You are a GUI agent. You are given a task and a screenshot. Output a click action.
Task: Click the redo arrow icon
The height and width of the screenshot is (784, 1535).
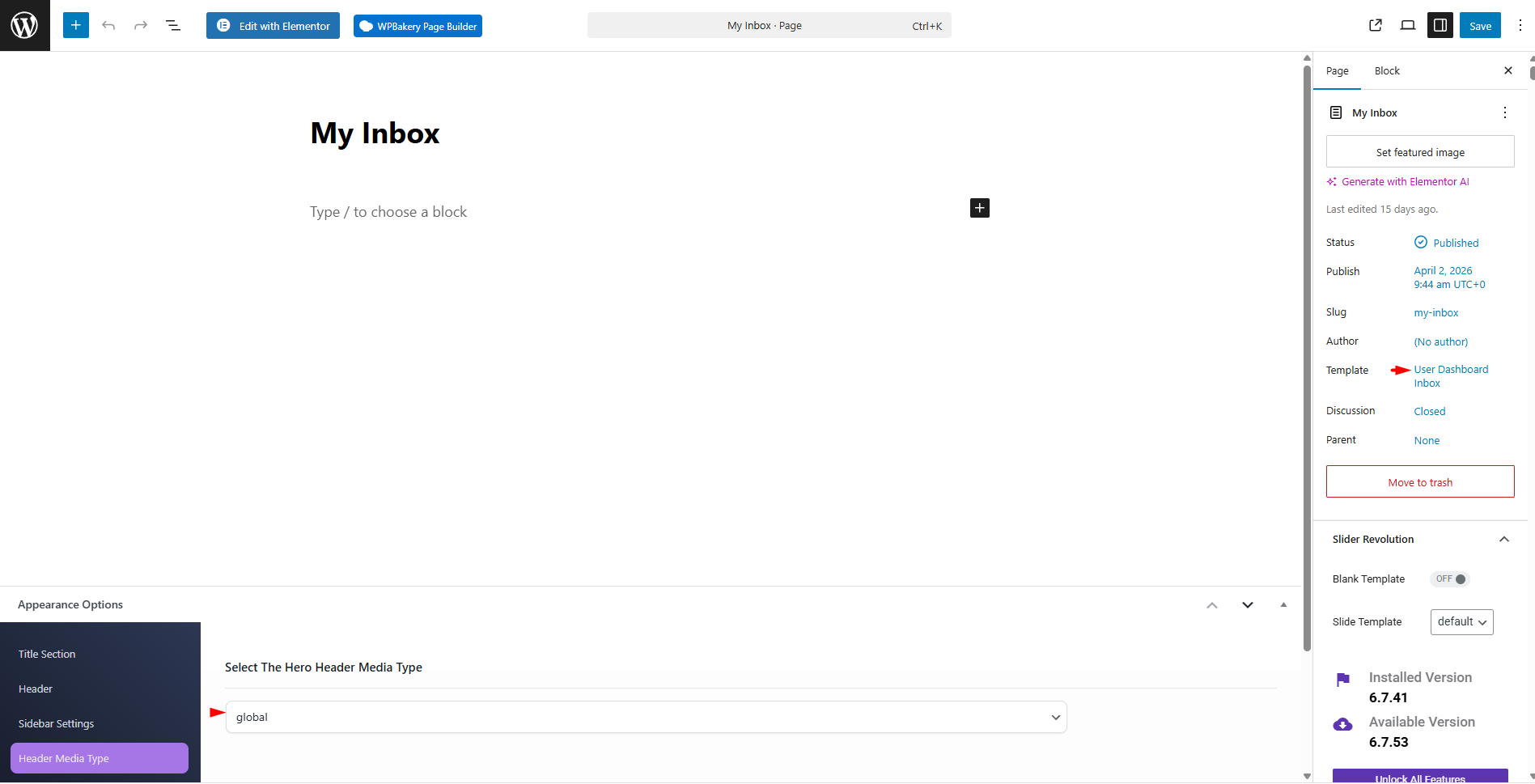click(141, 26)
